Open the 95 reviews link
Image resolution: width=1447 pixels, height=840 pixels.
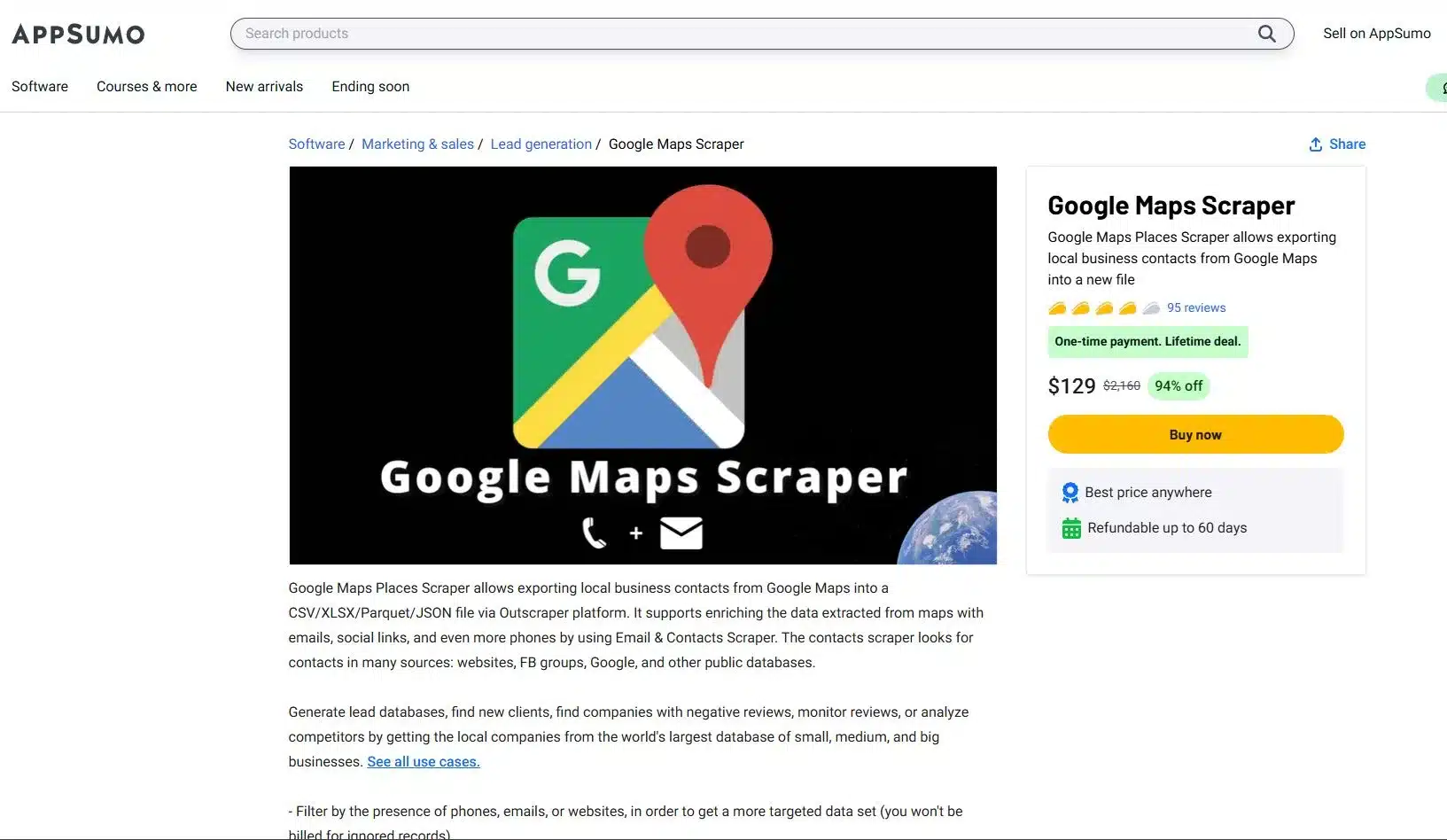[1196, 308]
